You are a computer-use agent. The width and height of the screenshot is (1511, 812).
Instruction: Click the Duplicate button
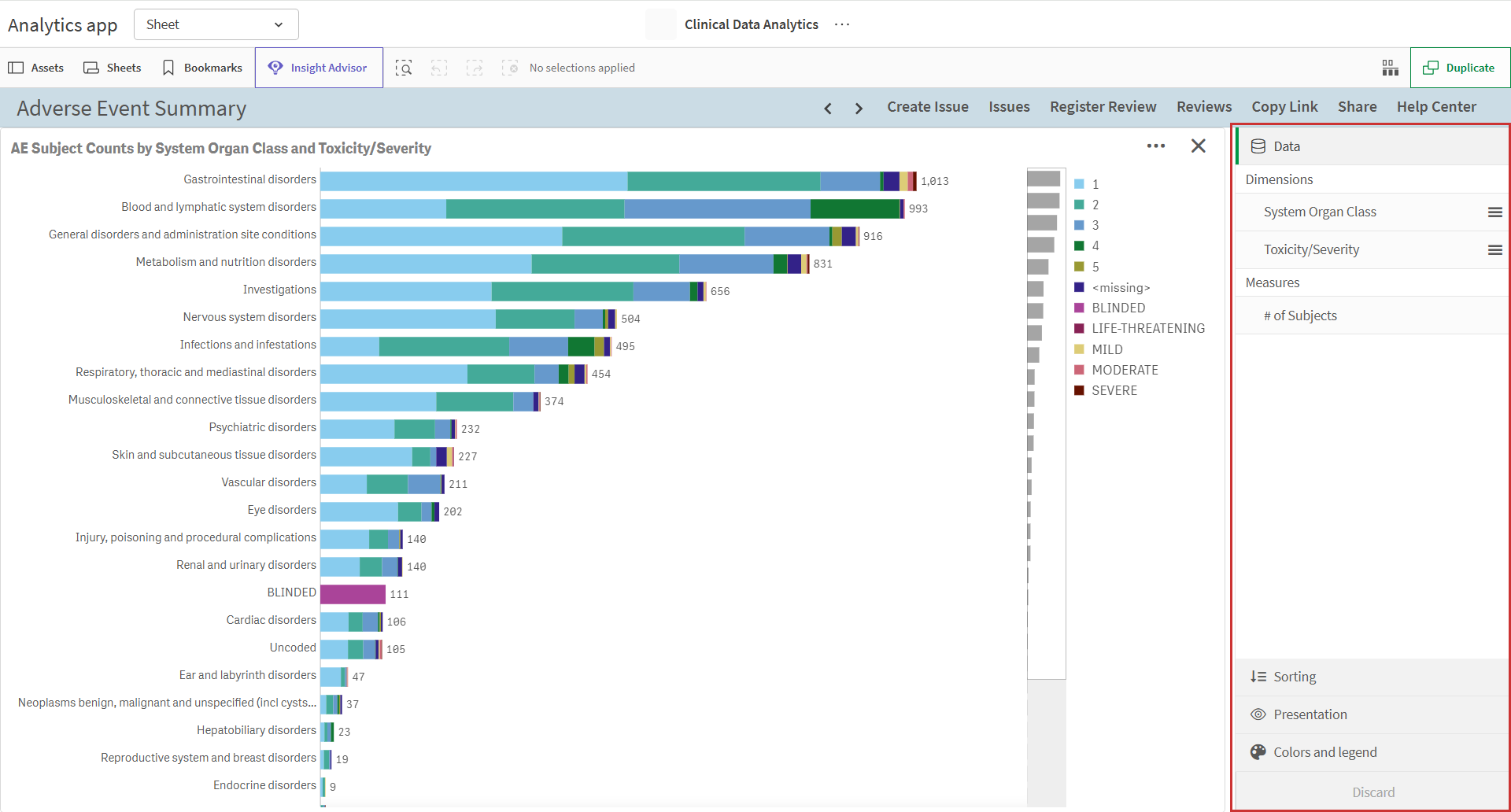(x=1460, y=68)
